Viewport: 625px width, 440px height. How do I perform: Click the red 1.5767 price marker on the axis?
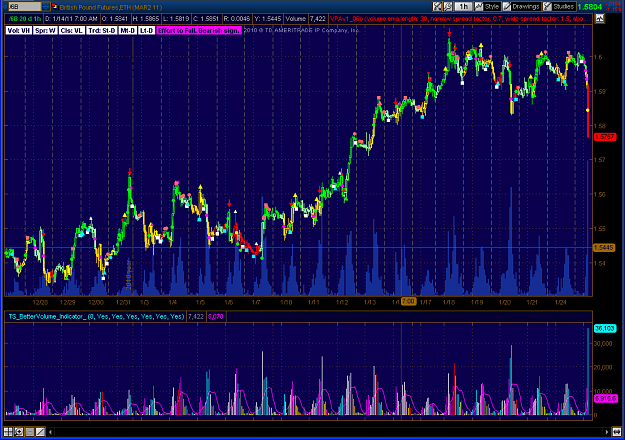[605, 137]
